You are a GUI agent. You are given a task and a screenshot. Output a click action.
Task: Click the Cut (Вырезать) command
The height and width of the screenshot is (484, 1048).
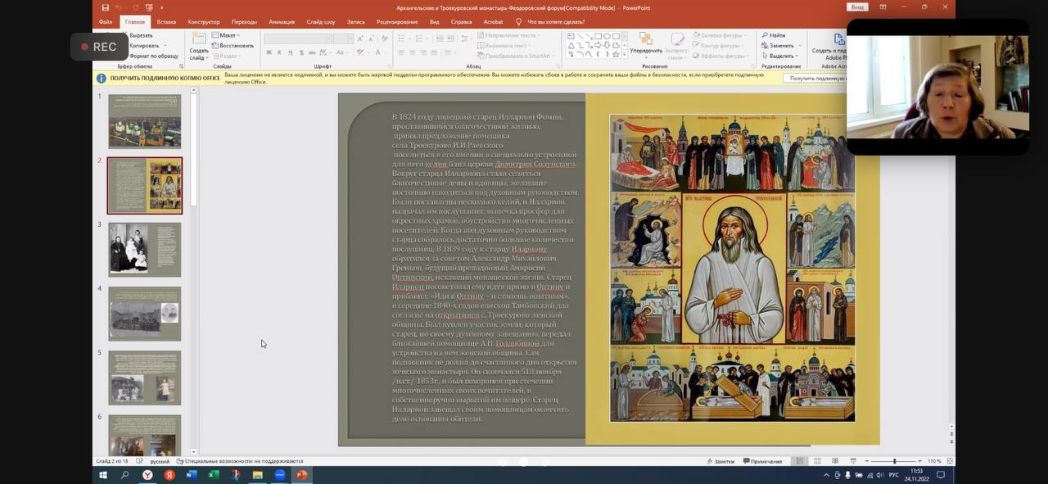140,35
